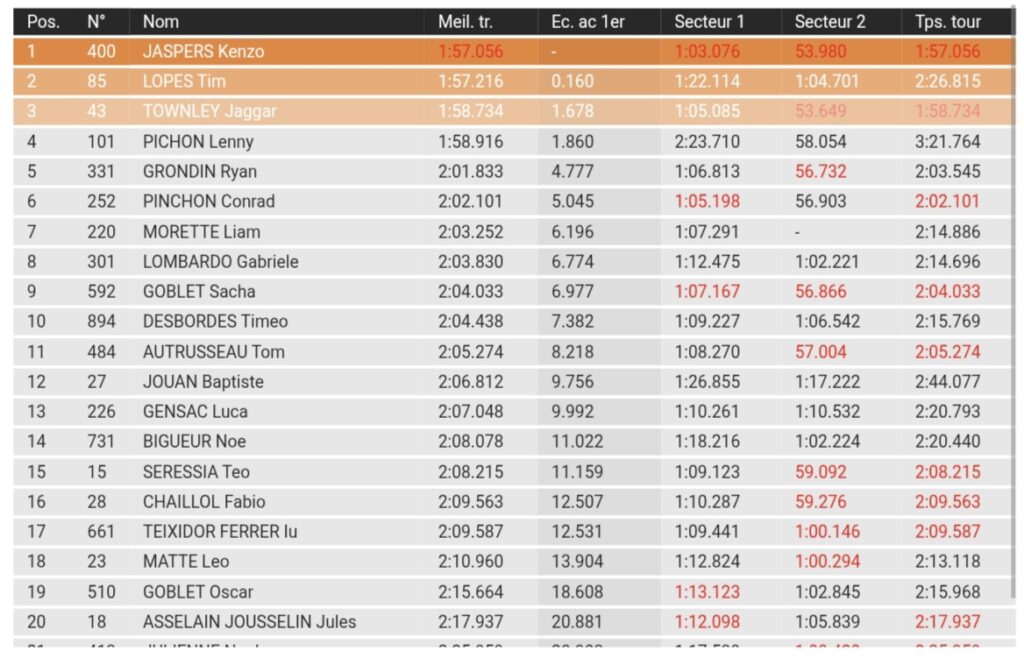
Task: Sort by Tps. tour column header
Action: pos(948,21)
